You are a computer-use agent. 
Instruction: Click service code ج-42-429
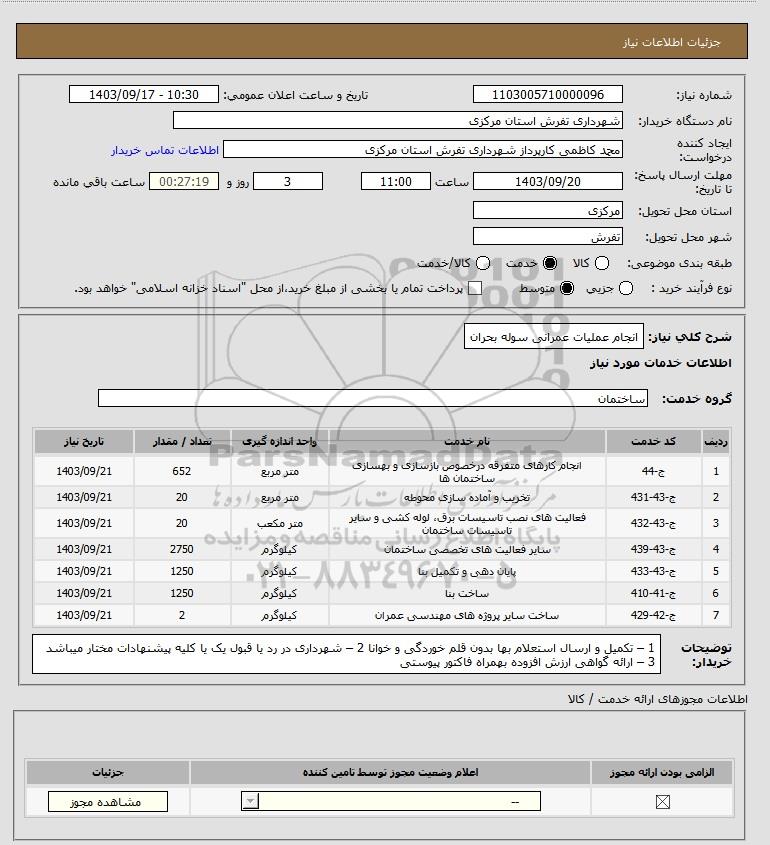[653, 615]
